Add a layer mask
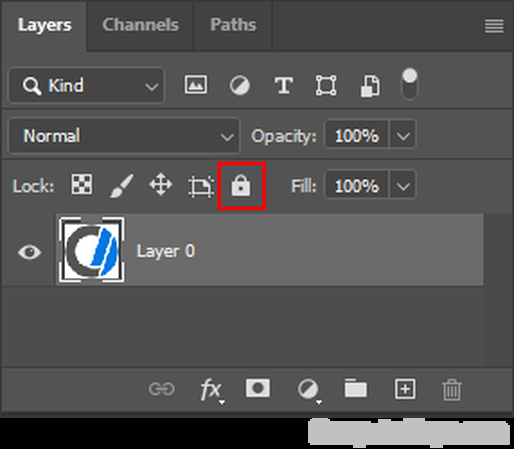The height and width of the screenshot is (449, 514). 258,388
